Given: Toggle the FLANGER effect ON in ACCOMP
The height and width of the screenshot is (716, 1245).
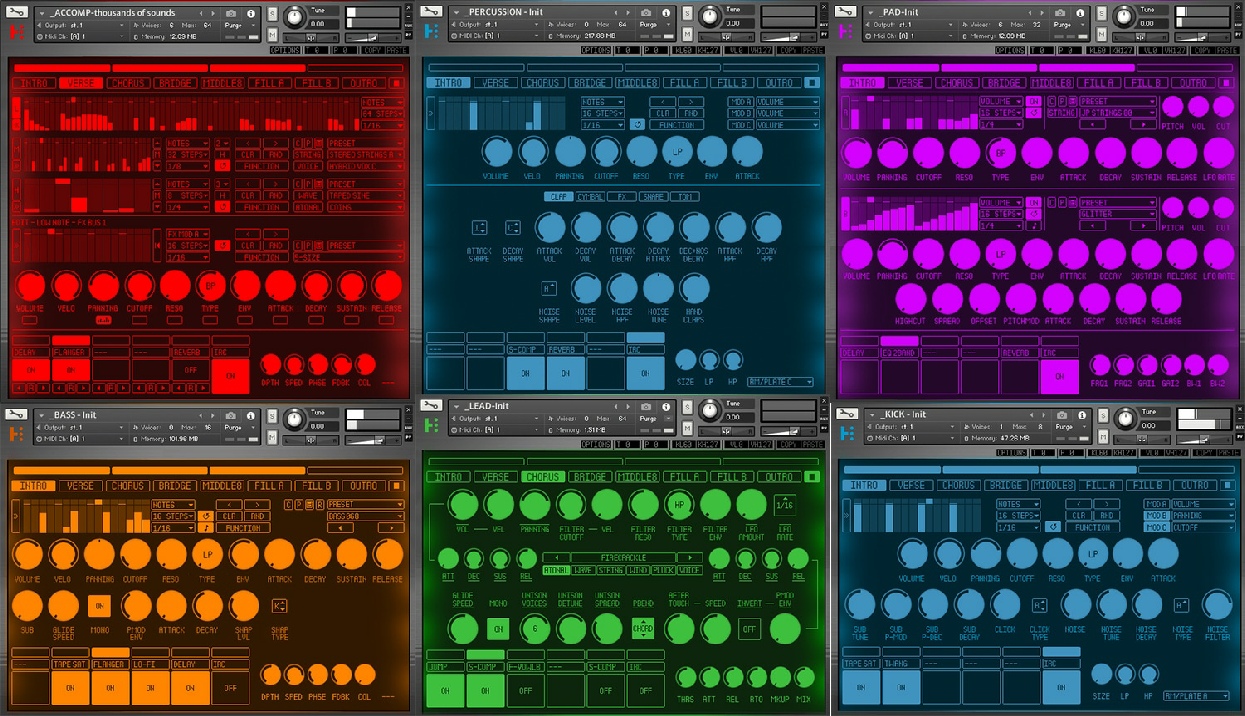Looking at the screenshot, I should coord(71,370).
